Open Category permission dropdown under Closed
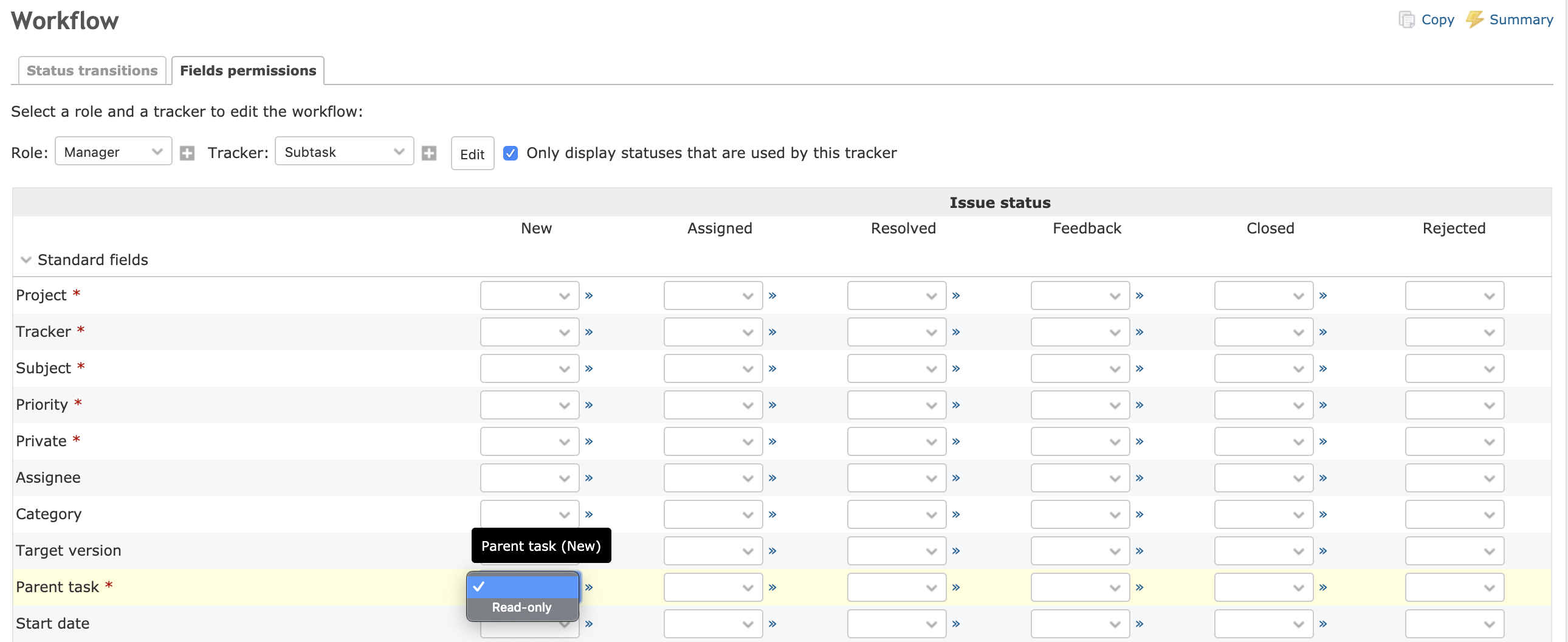This screenshot has width=1568, height=642. pos(1264,515)
